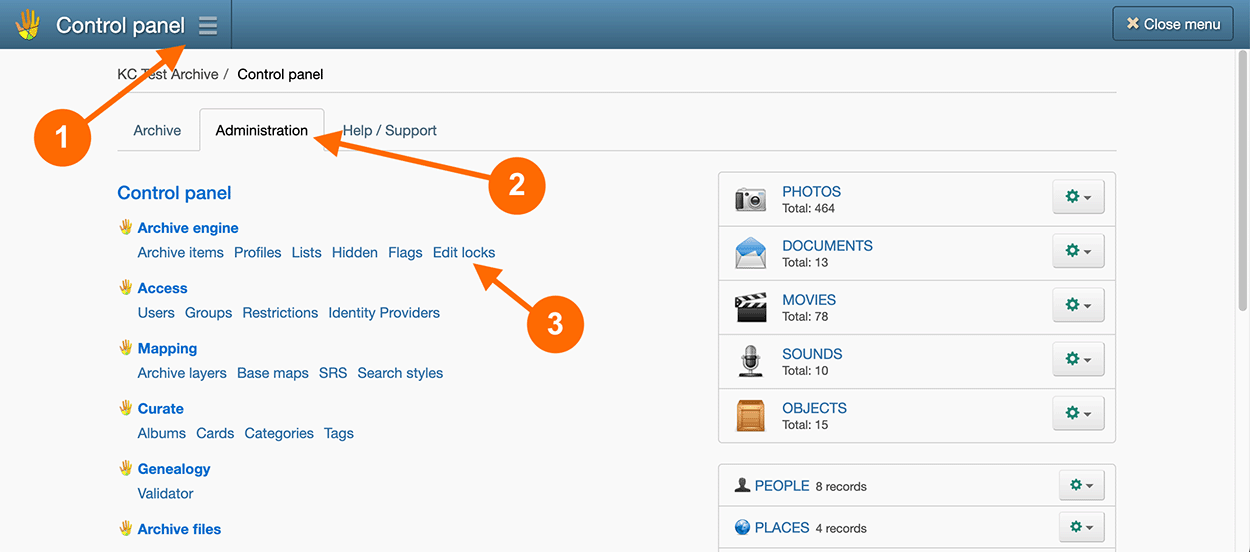
Task: Open the gear dropdown for OBJECTS
Action: pos(1078,414)
